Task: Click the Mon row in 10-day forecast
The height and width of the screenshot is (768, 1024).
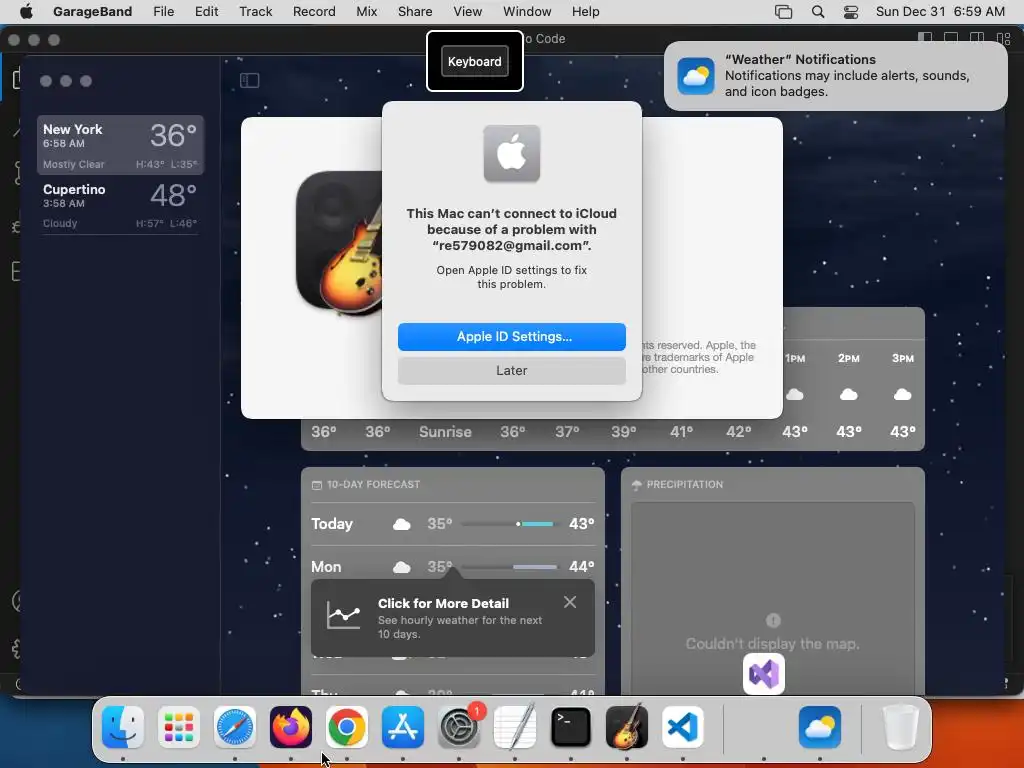Action: click(453, 566)
